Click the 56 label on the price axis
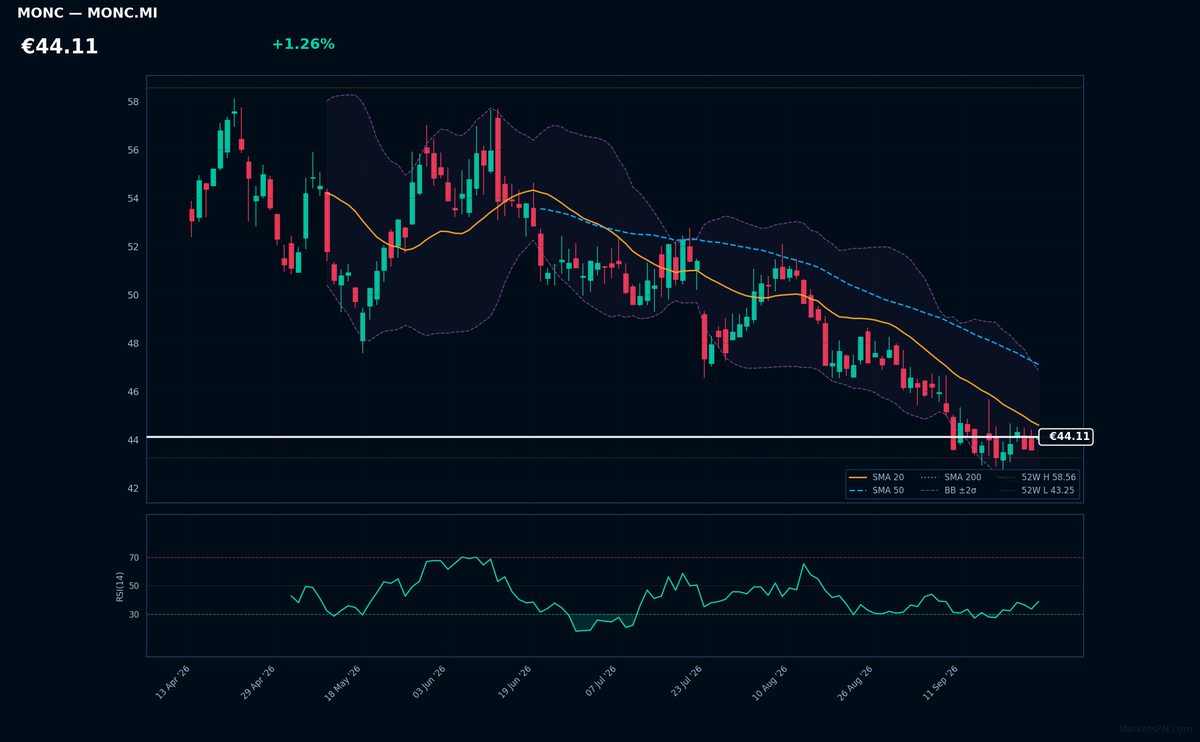Screen dimensions: 1200x742 134,150
